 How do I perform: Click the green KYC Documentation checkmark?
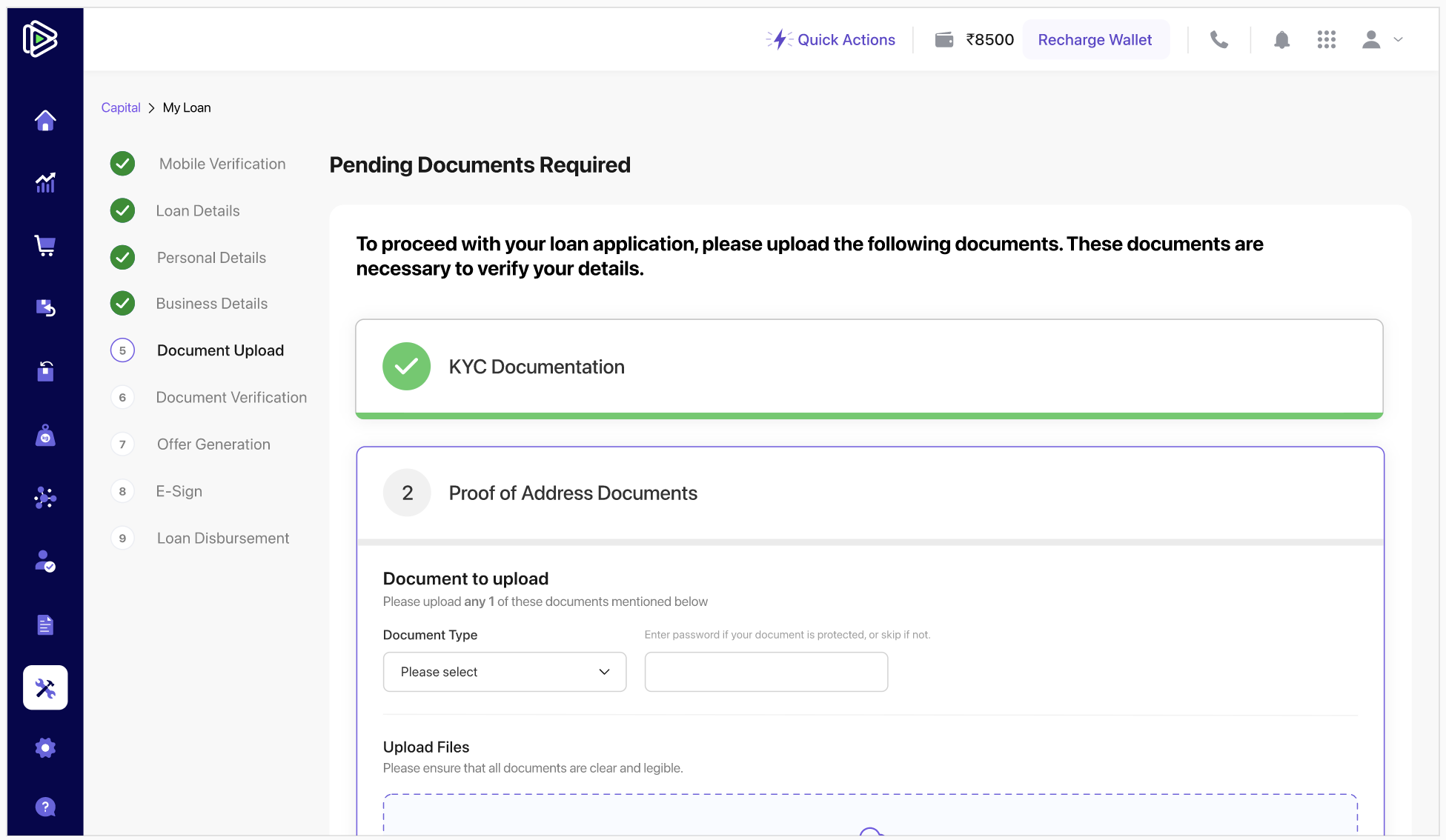(406, 367)
